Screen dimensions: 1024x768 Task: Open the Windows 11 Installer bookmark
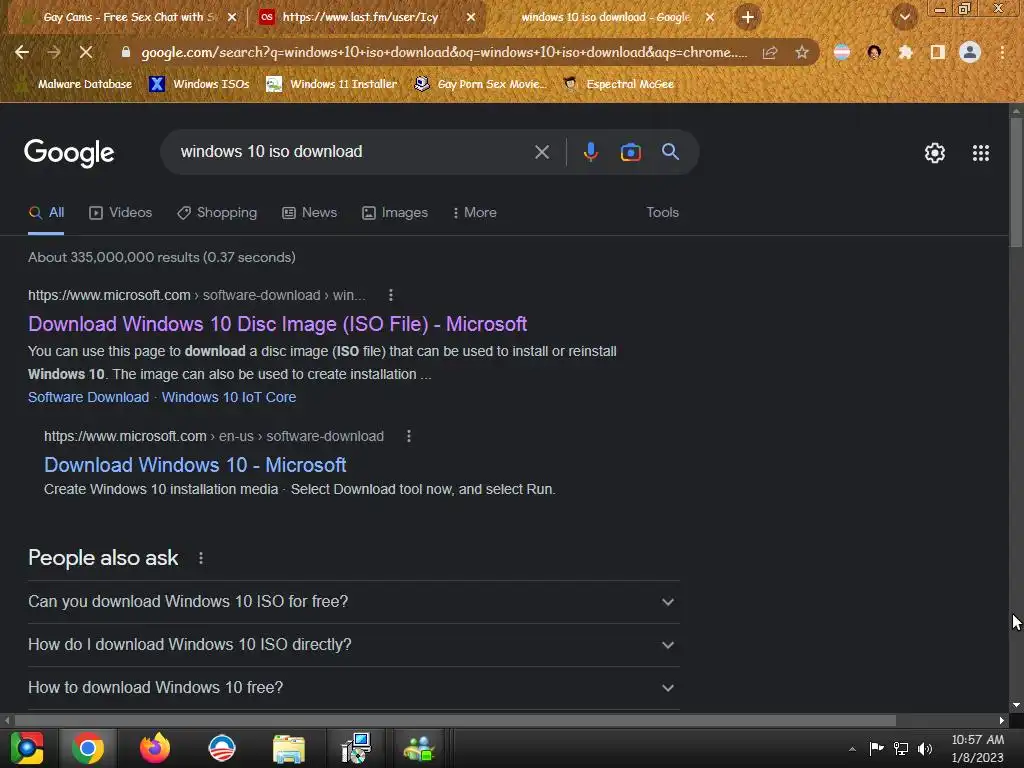332,84
